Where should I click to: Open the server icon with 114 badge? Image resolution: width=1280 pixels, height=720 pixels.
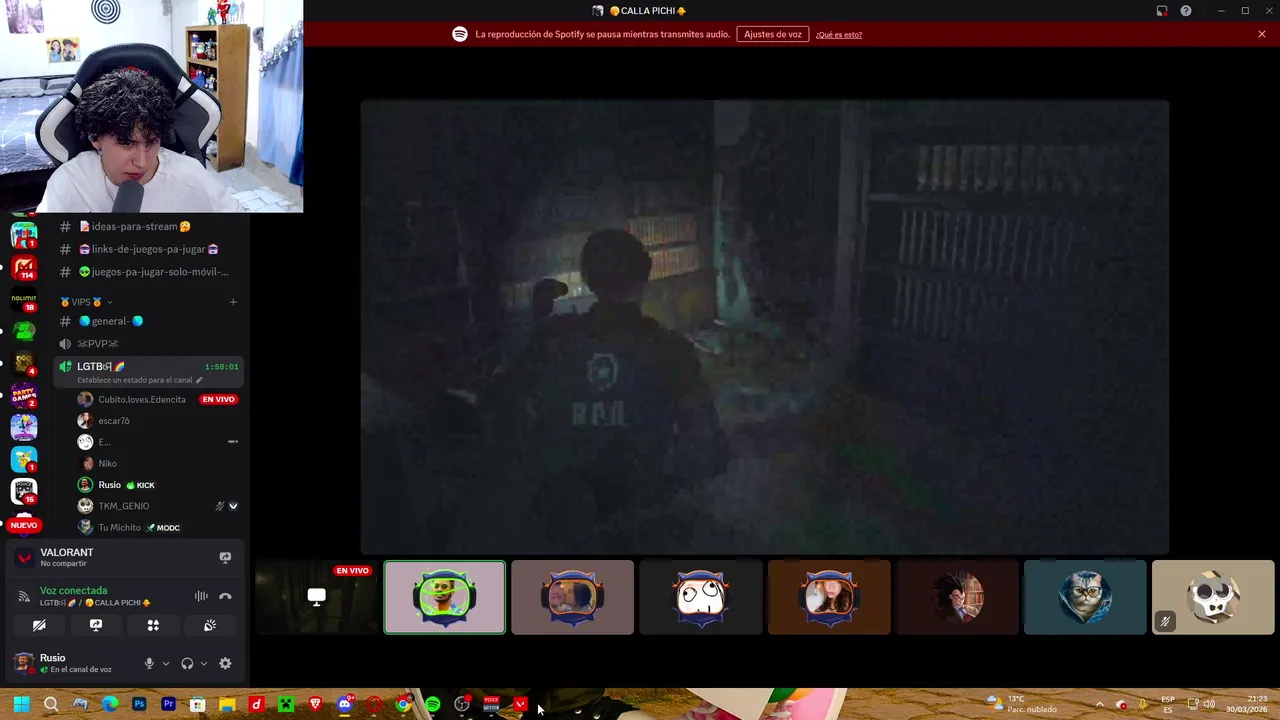[24, 268]
